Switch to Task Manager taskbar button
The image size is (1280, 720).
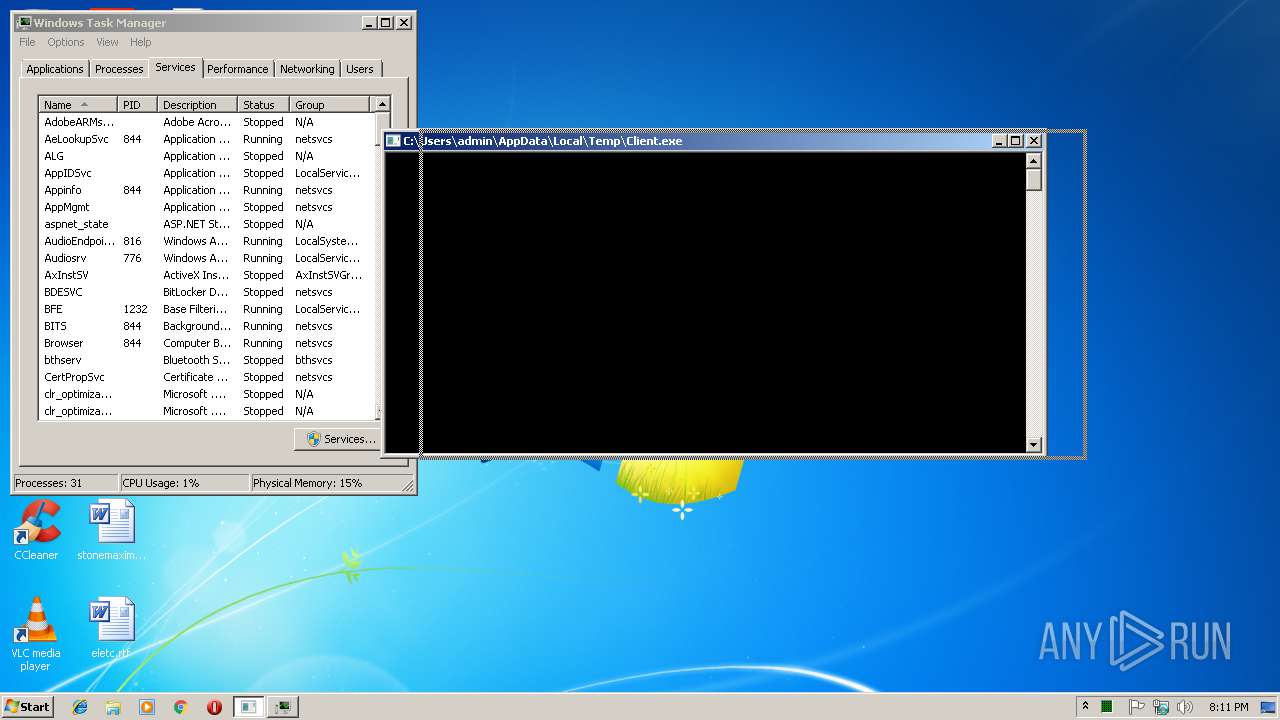point(283,707)
